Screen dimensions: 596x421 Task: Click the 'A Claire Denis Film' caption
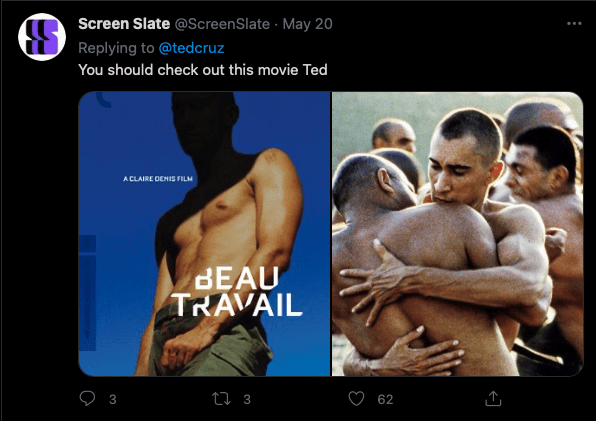pyautogui.click(x=158, y=179)
